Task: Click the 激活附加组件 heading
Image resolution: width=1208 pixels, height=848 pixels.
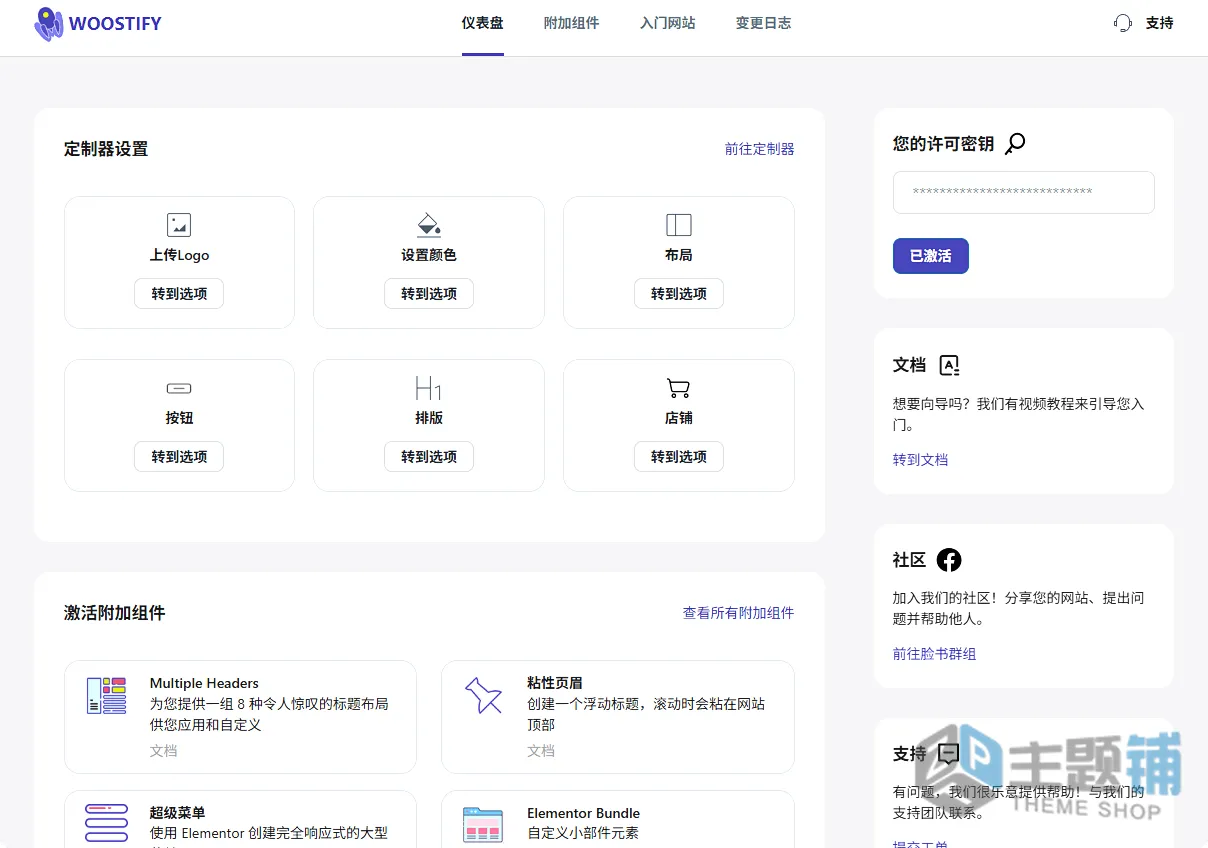Action: pos(115,613)
